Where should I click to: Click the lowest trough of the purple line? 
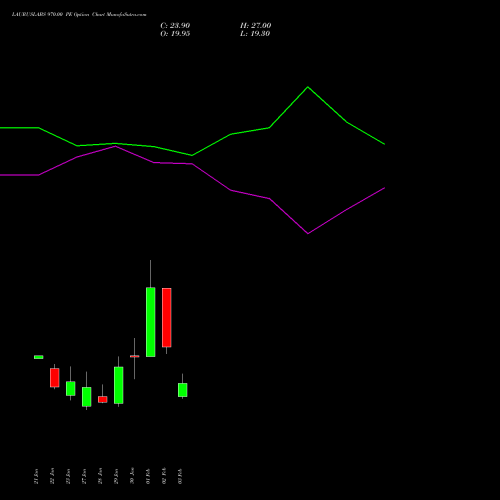[x=308, y=233]
